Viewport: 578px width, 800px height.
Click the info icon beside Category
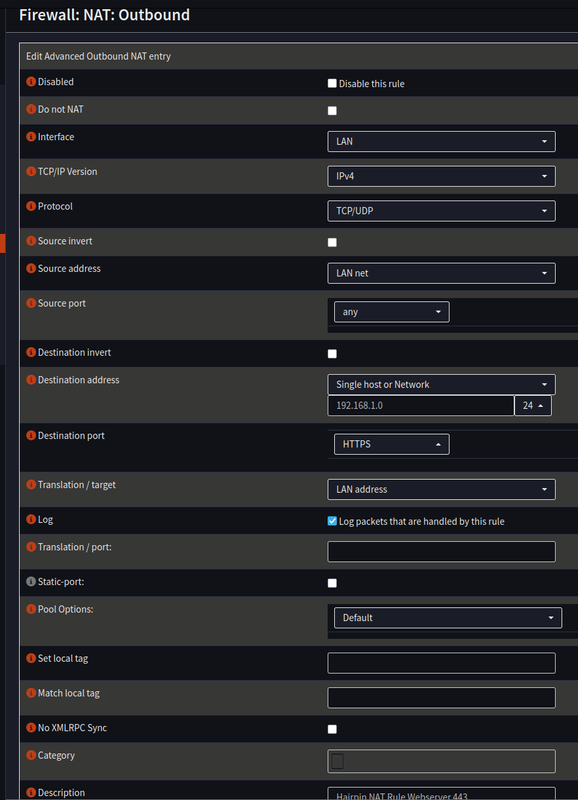(31, 755)
